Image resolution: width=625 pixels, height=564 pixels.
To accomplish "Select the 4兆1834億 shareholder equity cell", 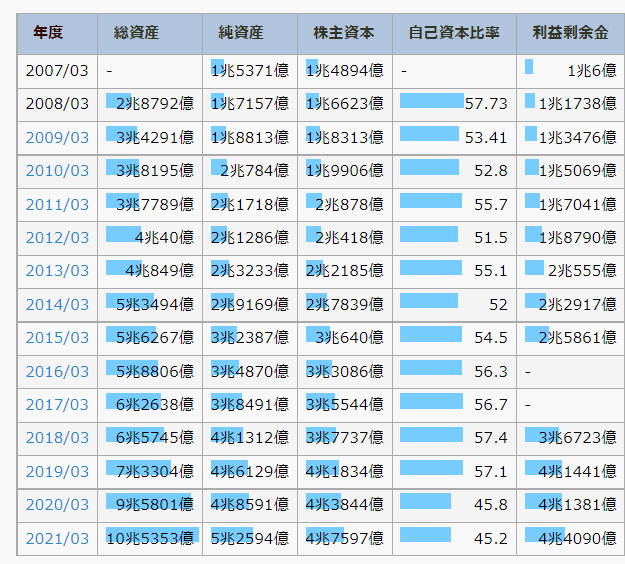I will 345,472.
